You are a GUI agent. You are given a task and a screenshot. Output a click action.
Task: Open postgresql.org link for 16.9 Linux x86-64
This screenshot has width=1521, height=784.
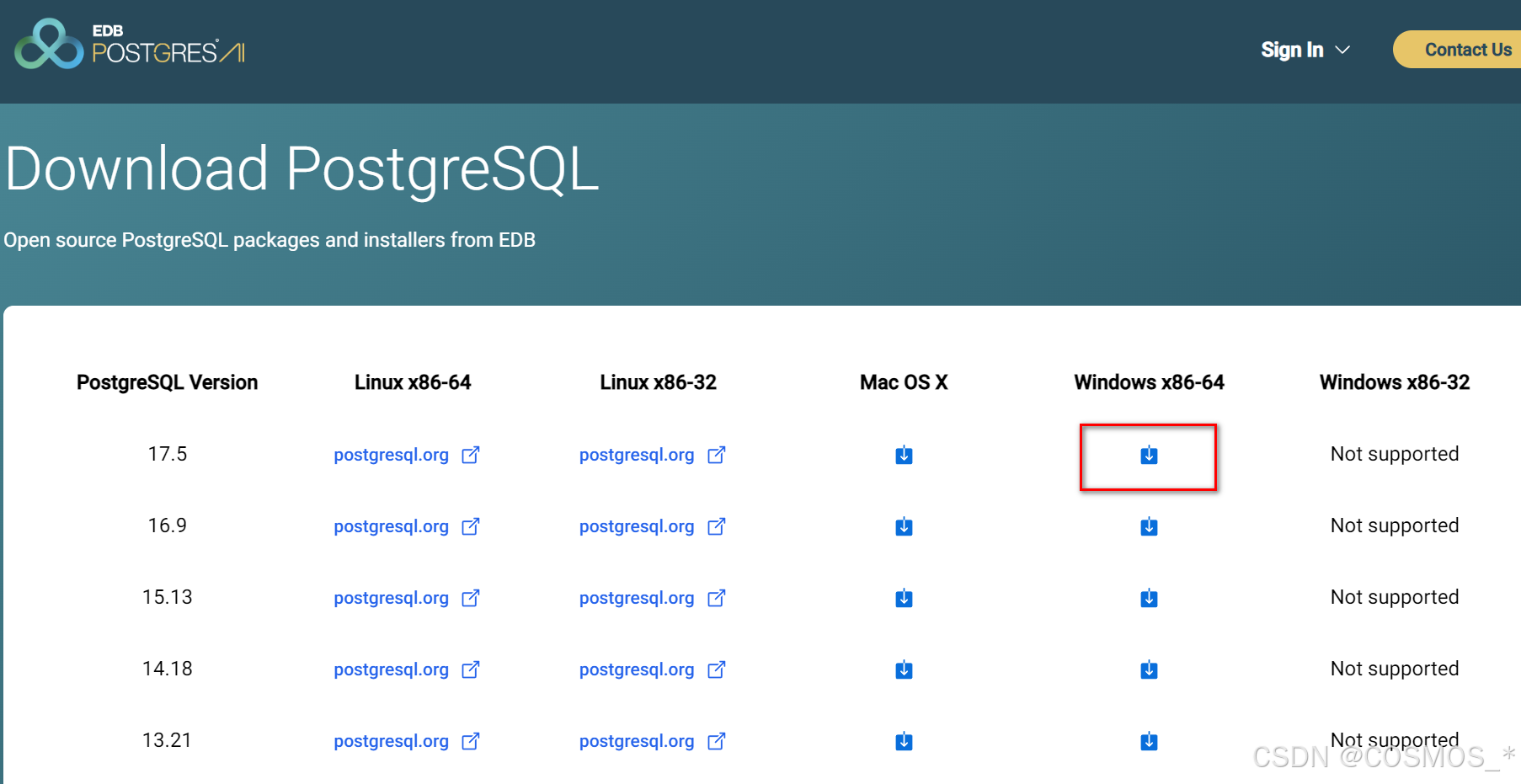click(407, 526)
